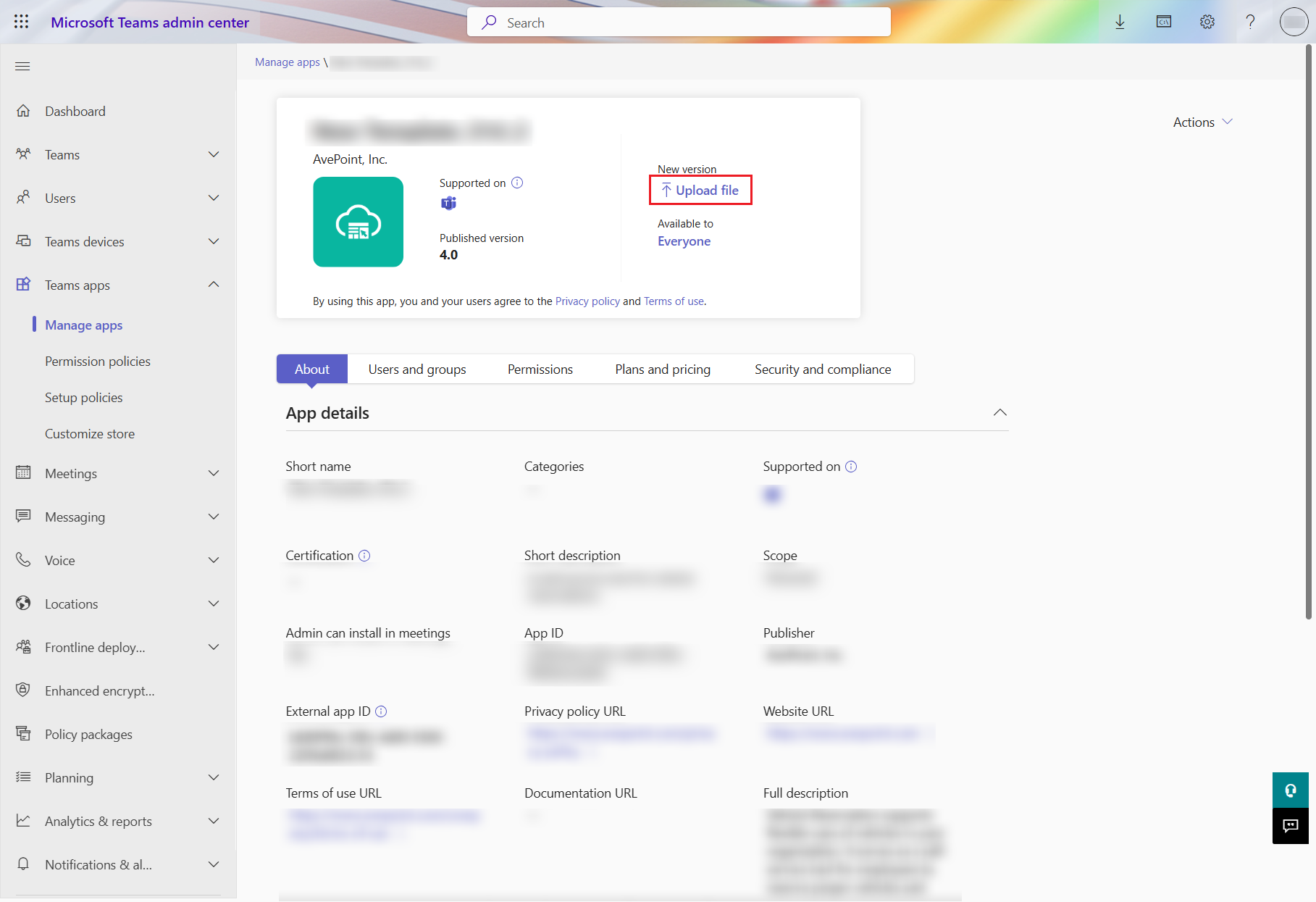This screenshot has height=902, width=1316.
Task: Select the Meetings calendar icon
Action: tap(24, 472)
